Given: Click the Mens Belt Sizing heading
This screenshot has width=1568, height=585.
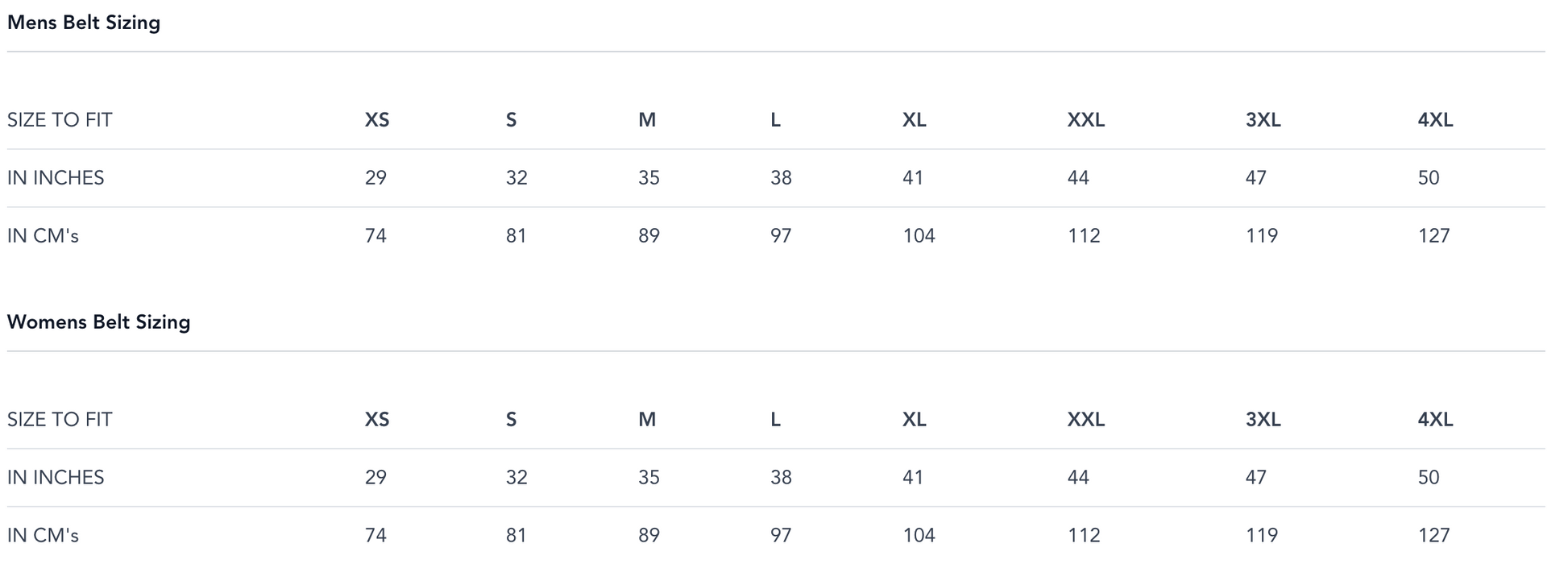Looking at the screenshot, I should (x=84, y=23).
